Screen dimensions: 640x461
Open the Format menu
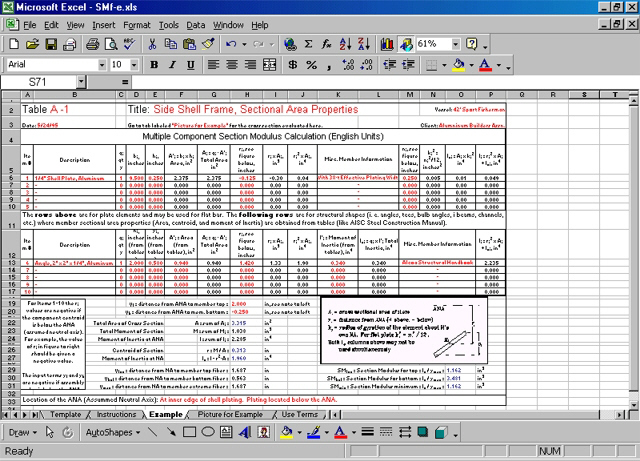click(x=137, y=25)
